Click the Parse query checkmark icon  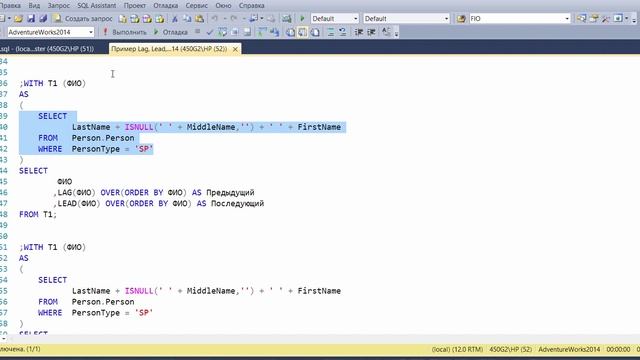tap(210, 32)
